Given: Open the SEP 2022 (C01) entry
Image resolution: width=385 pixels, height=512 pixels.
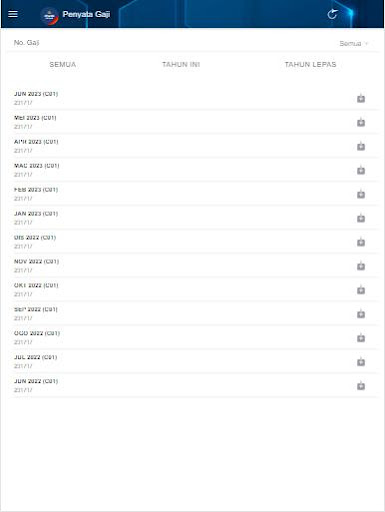Looking at the screenshot, I should tap(193, 314).
